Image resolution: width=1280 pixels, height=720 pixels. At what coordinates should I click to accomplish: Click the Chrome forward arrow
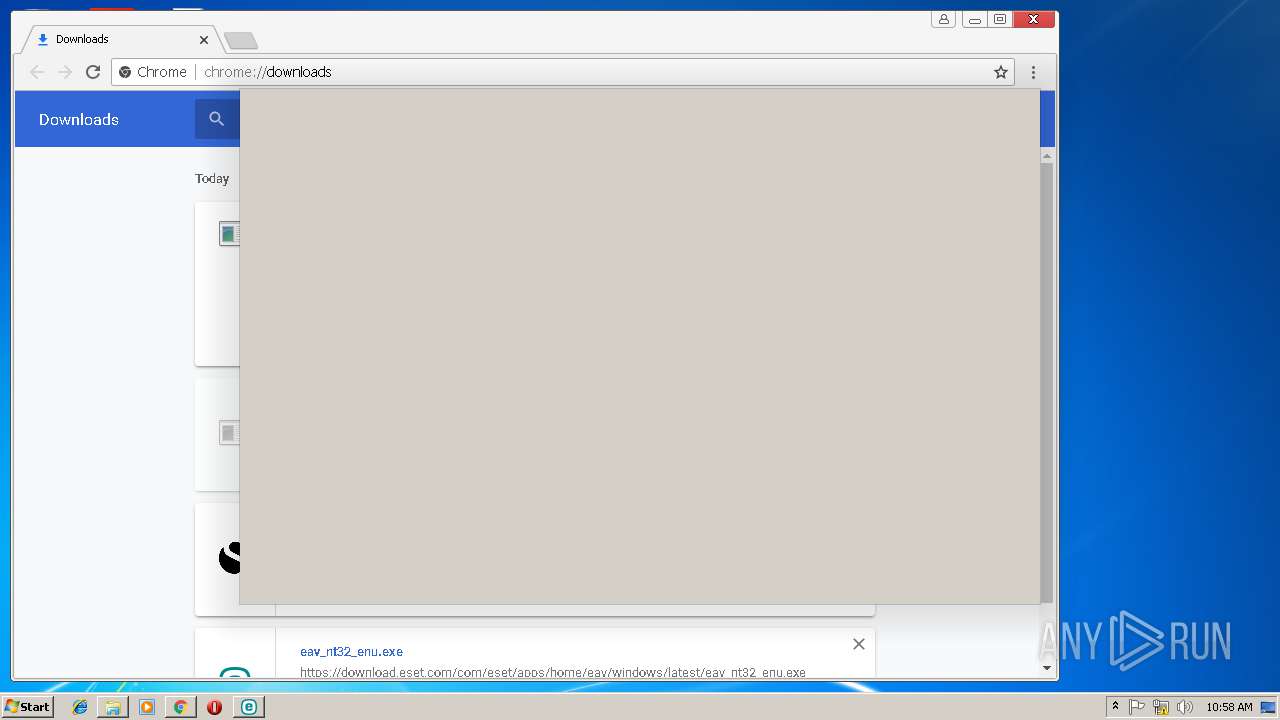coord(65,72)
